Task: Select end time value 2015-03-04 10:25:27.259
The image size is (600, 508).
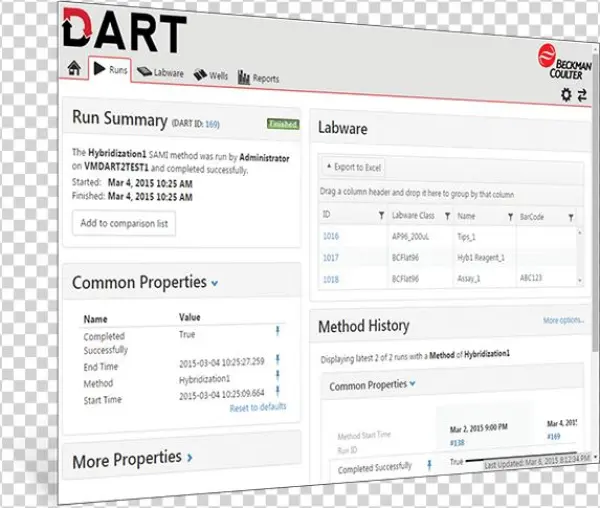Action: point(222,362)
